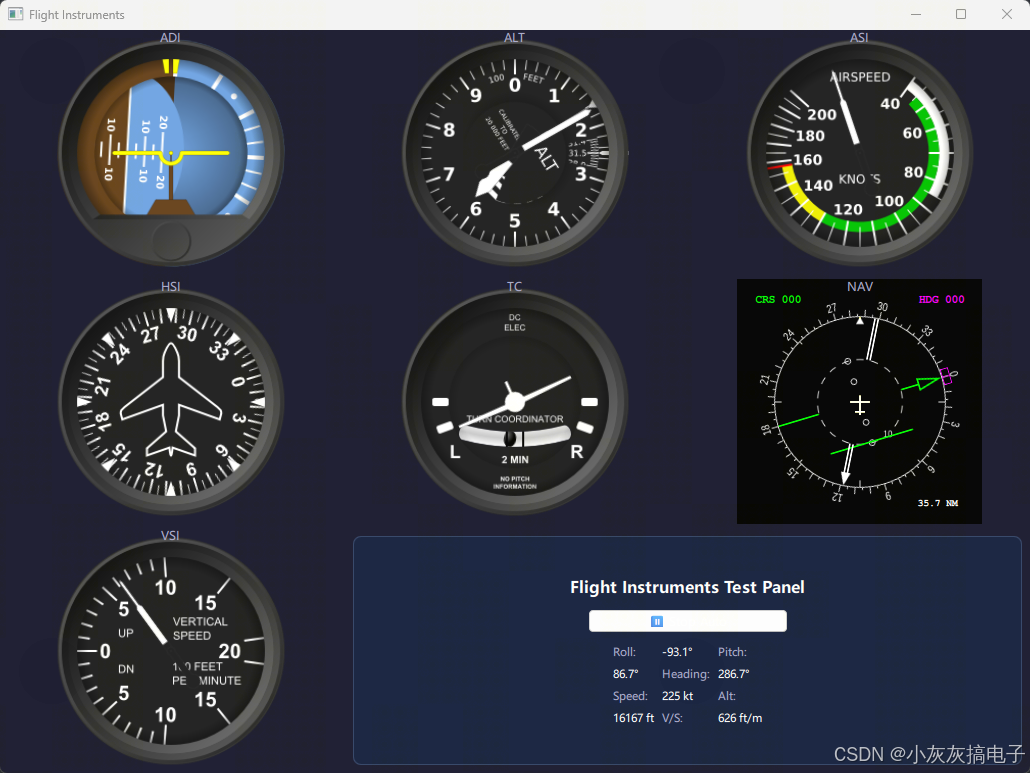Click the ALT altimeter gauge
The height and width of the screenshot is (773, 1030).
point(514,153)
